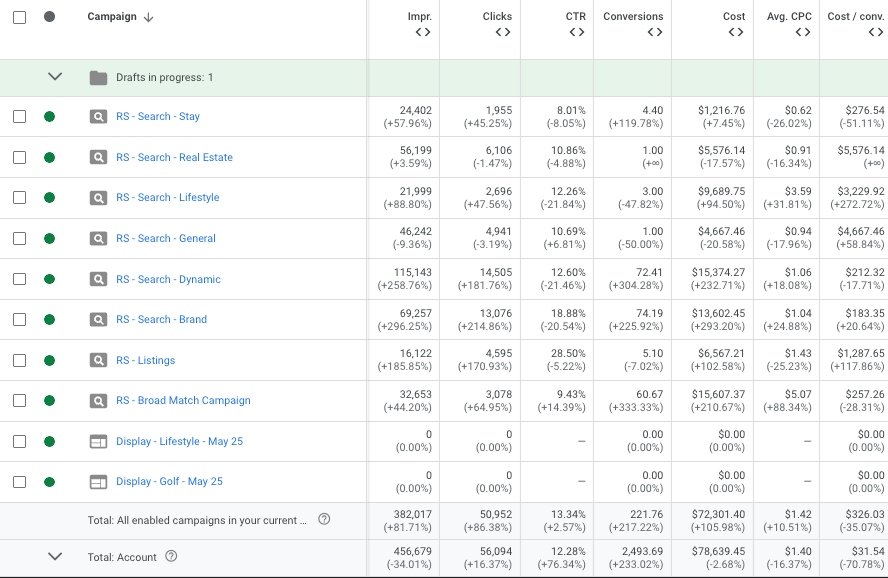Screen dimensions: 888x578
Task: Click the 74.19 conversions cell for Brand
Action: click(x=650, y=313)
